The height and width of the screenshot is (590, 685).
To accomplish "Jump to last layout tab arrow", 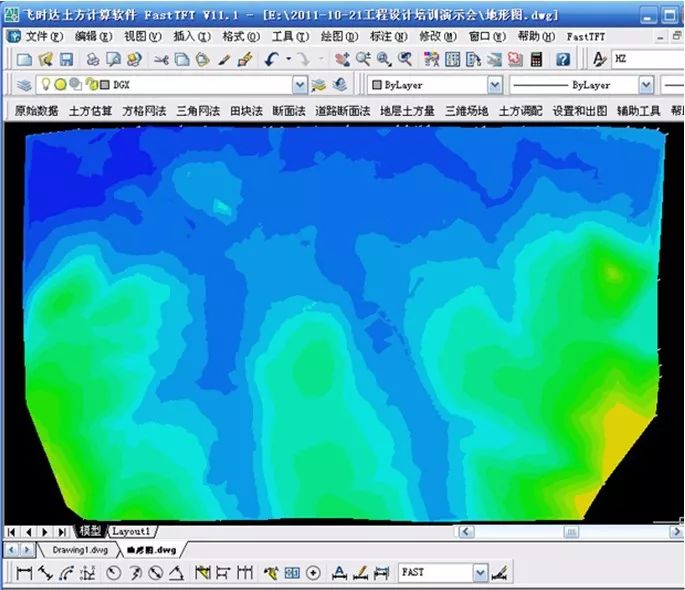I will coord(62,532).
